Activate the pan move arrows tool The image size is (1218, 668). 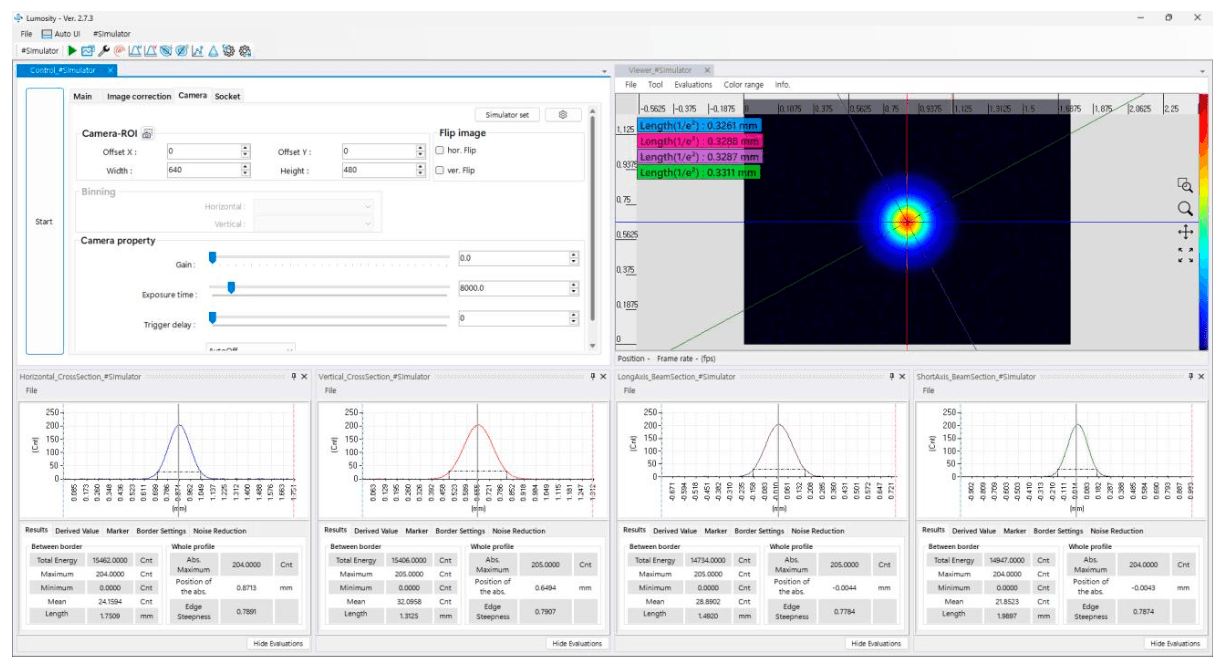click(1185, 232)
